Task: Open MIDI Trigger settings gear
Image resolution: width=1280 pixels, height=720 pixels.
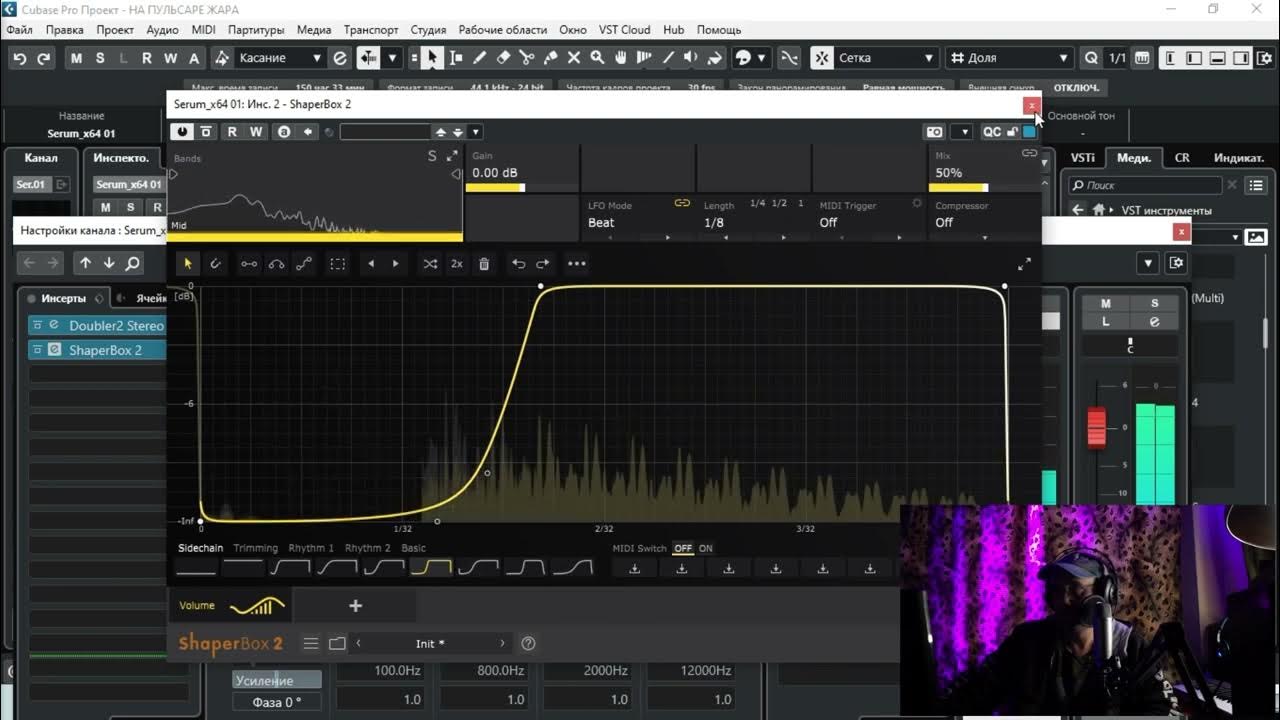Action: 916,203
